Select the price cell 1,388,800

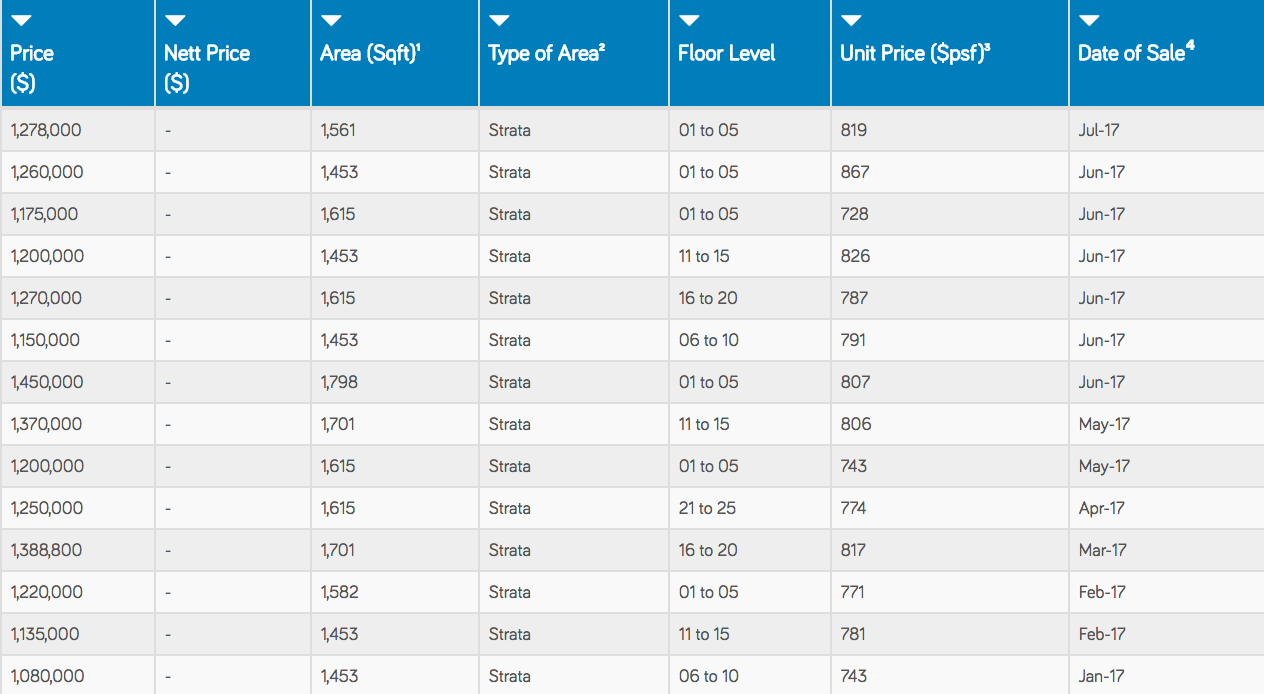[46, 550]
